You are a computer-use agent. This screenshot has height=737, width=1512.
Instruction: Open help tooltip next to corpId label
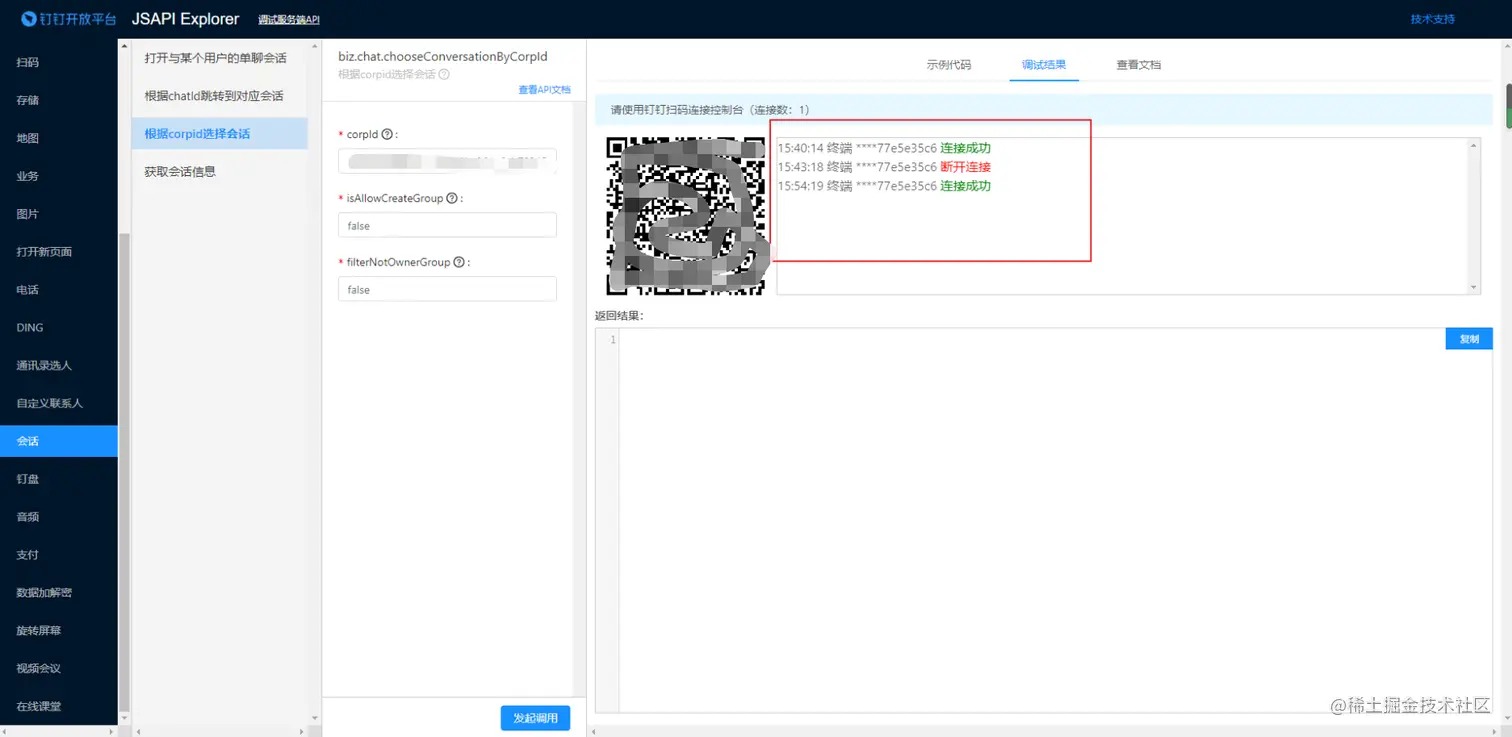pyautogui.click(x=387, y=134)
